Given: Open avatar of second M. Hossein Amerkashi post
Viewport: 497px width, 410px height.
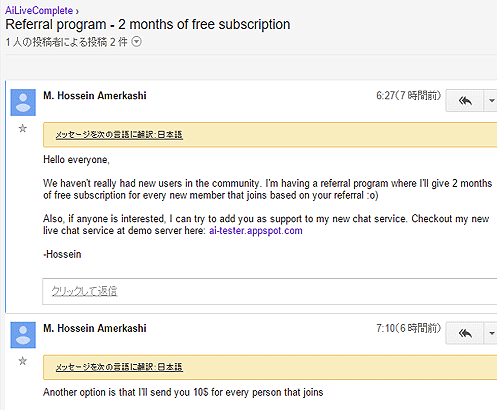Looking at the screenshot, I should [23, 335].
